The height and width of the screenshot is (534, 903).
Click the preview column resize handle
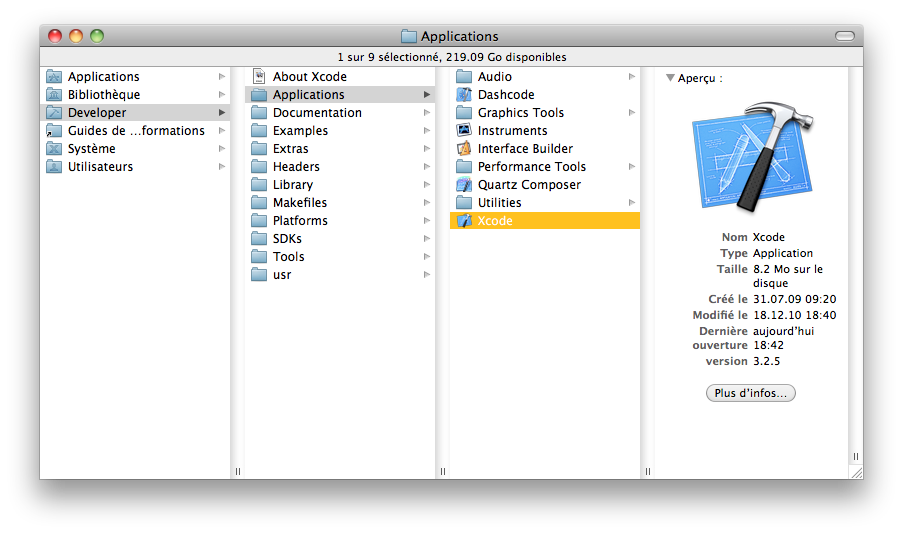pyautogui.click(x=856, y=456)
